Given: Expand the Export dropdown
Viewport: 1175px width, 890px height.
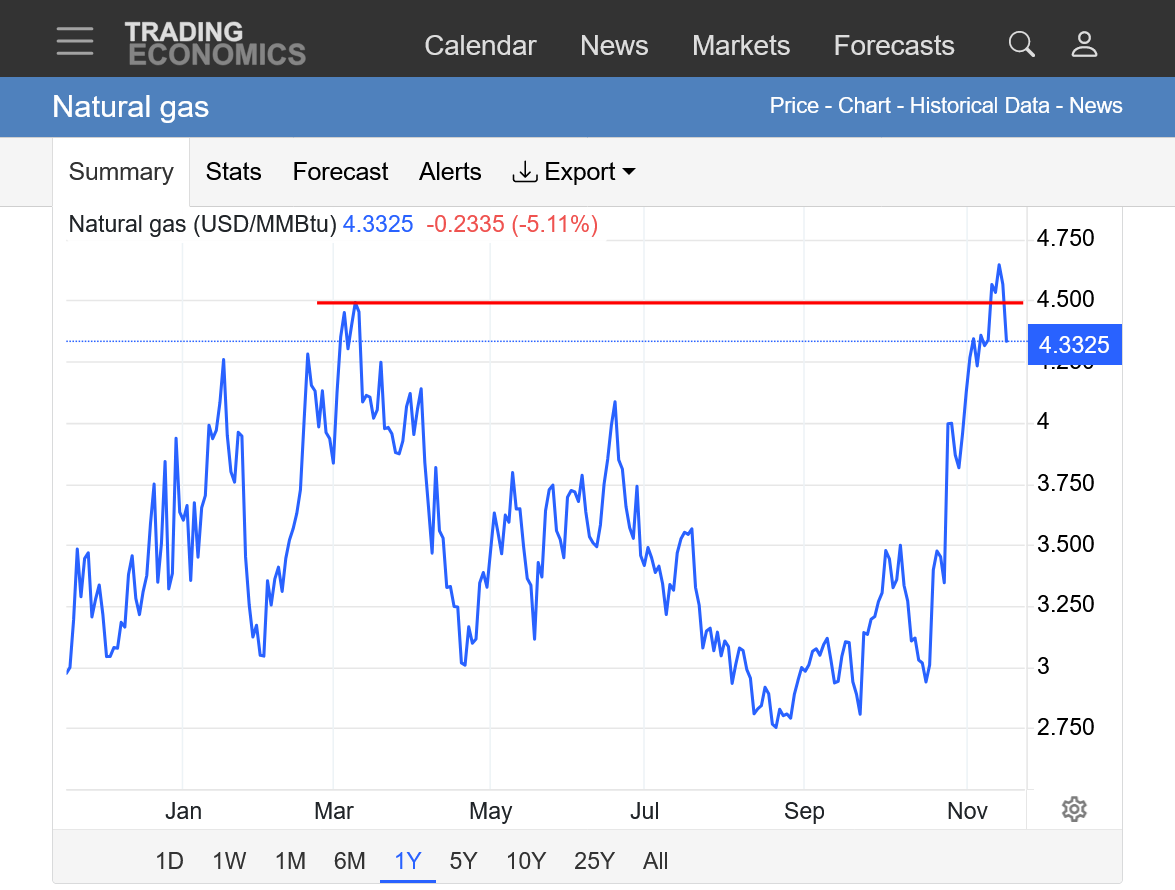Looking at the screenshot, I should click(x=574, y=172).
